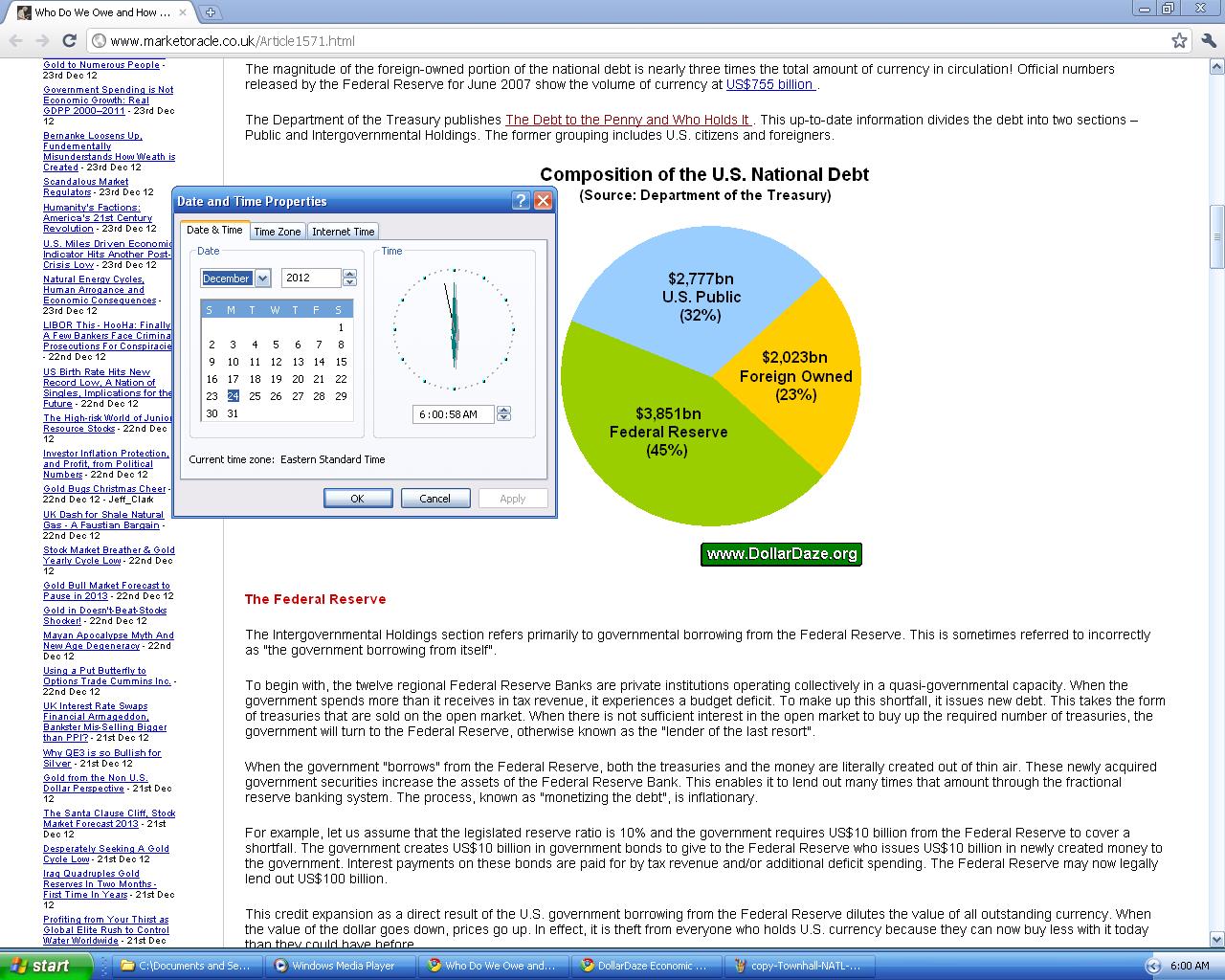The width and height of the screenshot is (1225, 980).
Task: Switch to DollarDaze Economic taskbar window
Action: pos(647,966)
